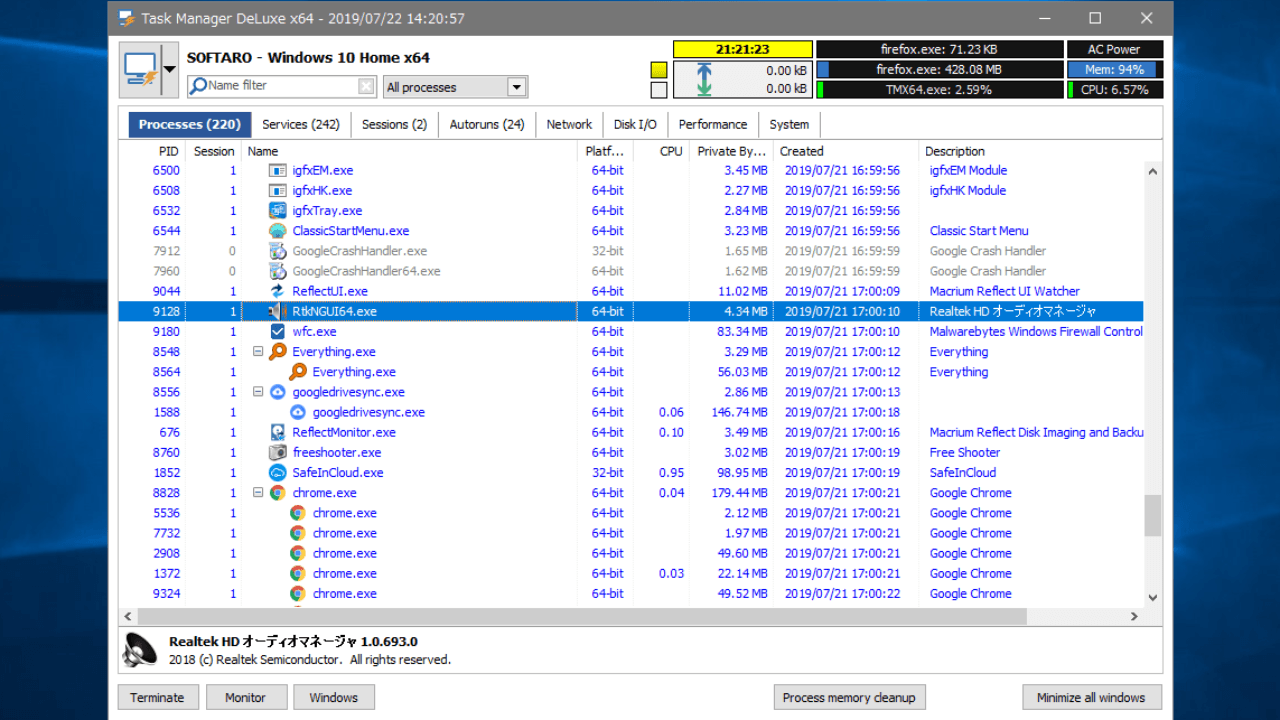Click the RtkNGUI64.exe speaker icon
1280x720 pixels.
(278, 311)
